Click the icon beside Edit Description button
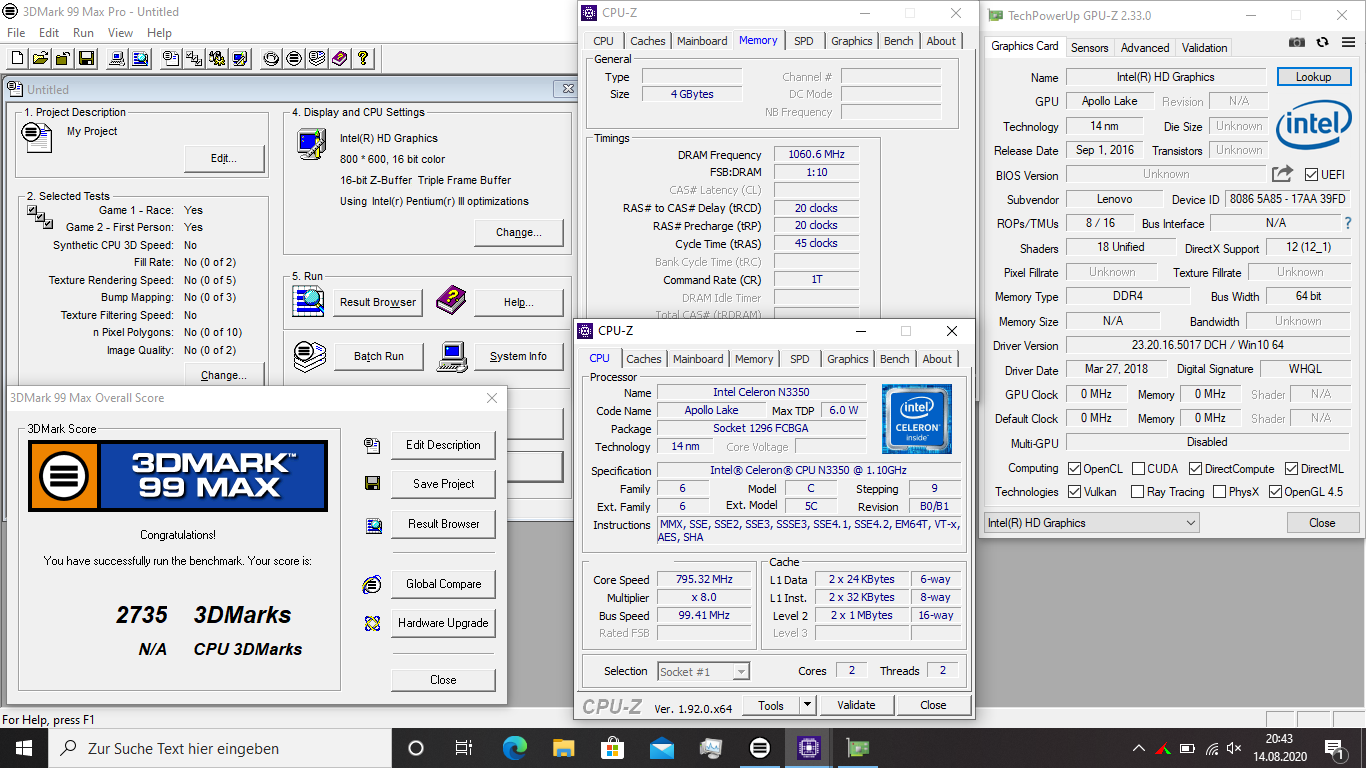The width and height of the screenshot is (1366, 768). (x=372, y=445)
